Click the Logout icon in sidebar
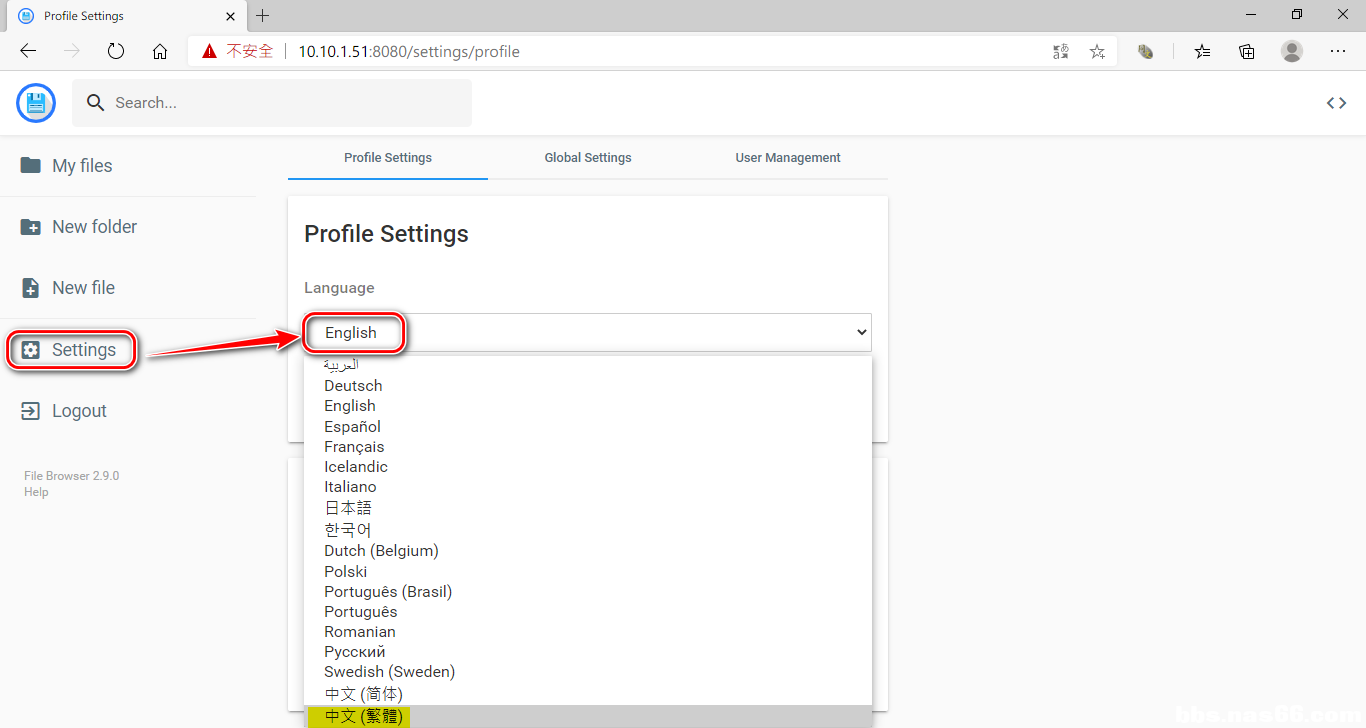1366x728 pixels. point(31,411)
